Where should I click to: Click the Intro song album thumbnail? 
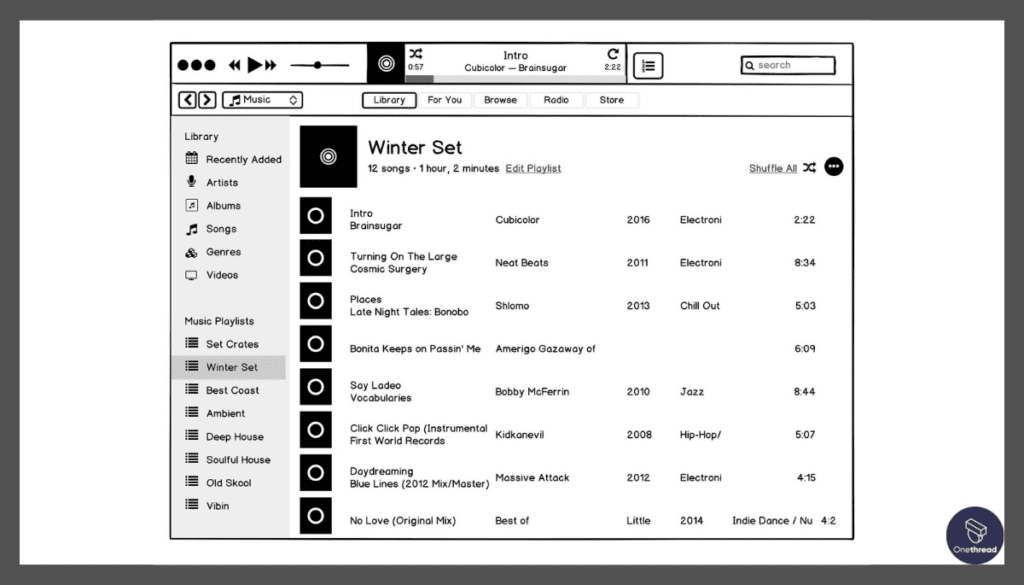(315, 215)
